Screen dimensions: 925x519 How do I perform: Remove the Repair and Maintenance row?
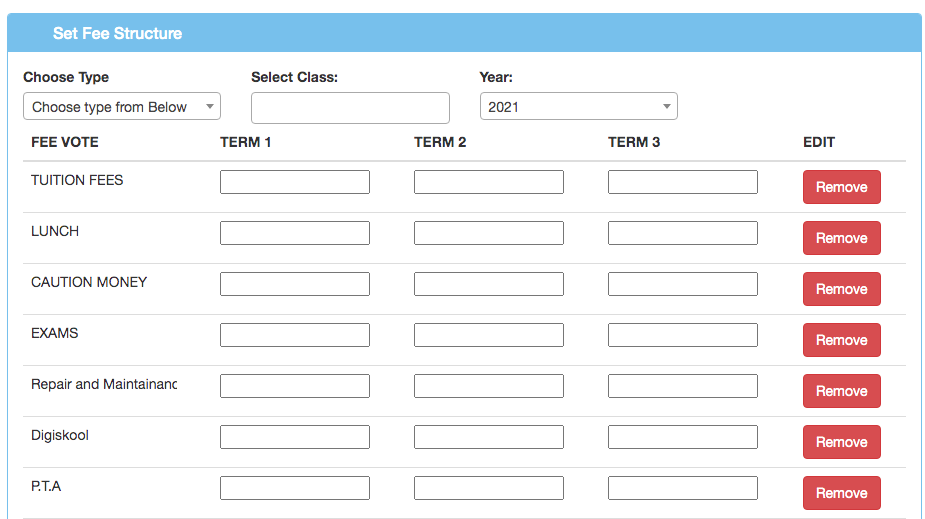[841, 391]
